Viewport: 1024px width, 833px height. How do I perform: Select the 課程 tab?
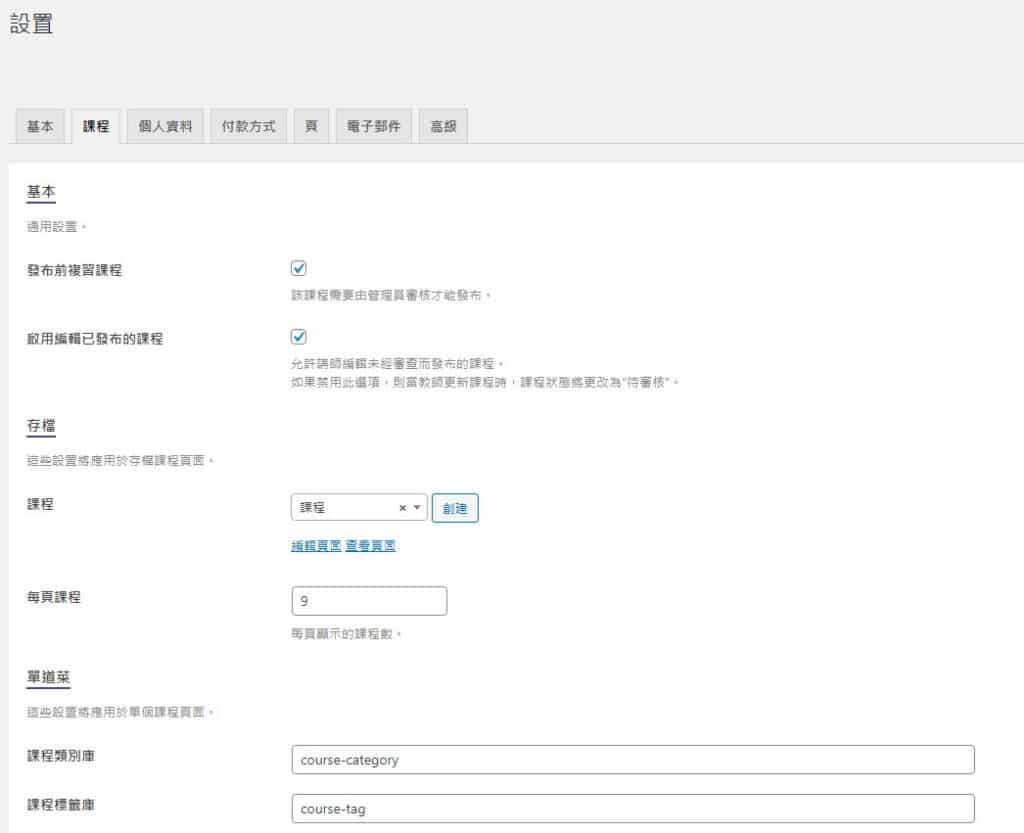96,127
